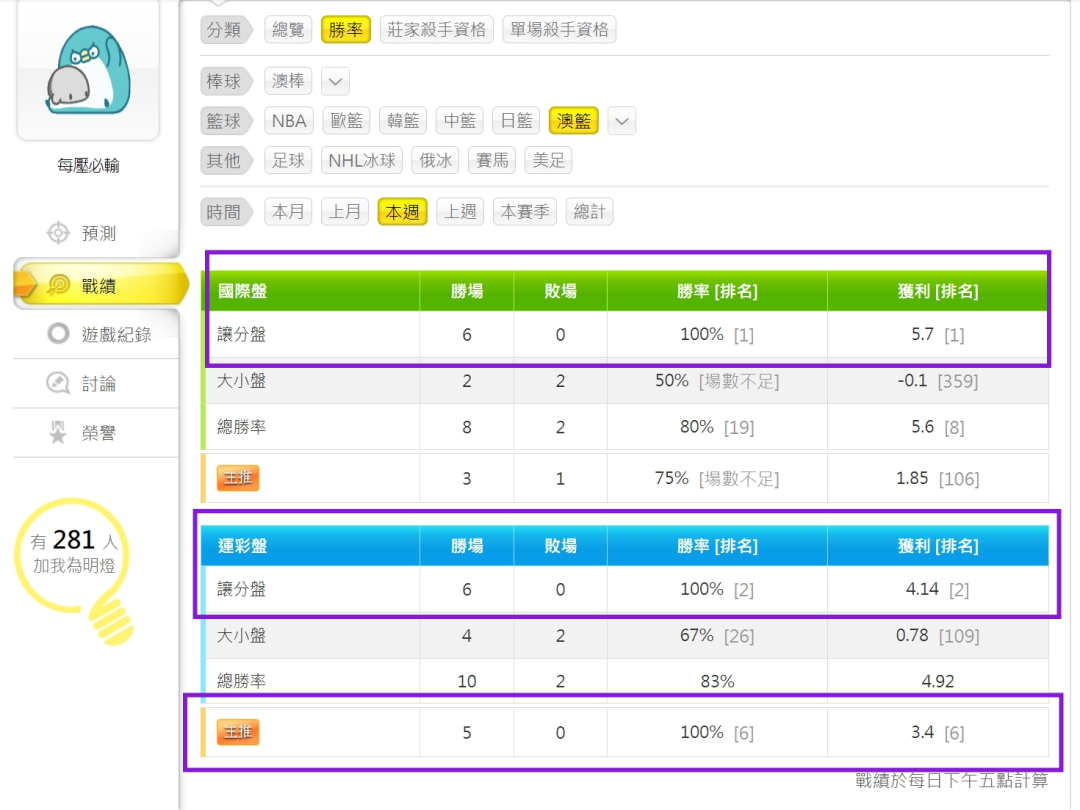Click the penguin avatar image
This screenshot has width=1080, height=810.
click(x=88, y=70)
